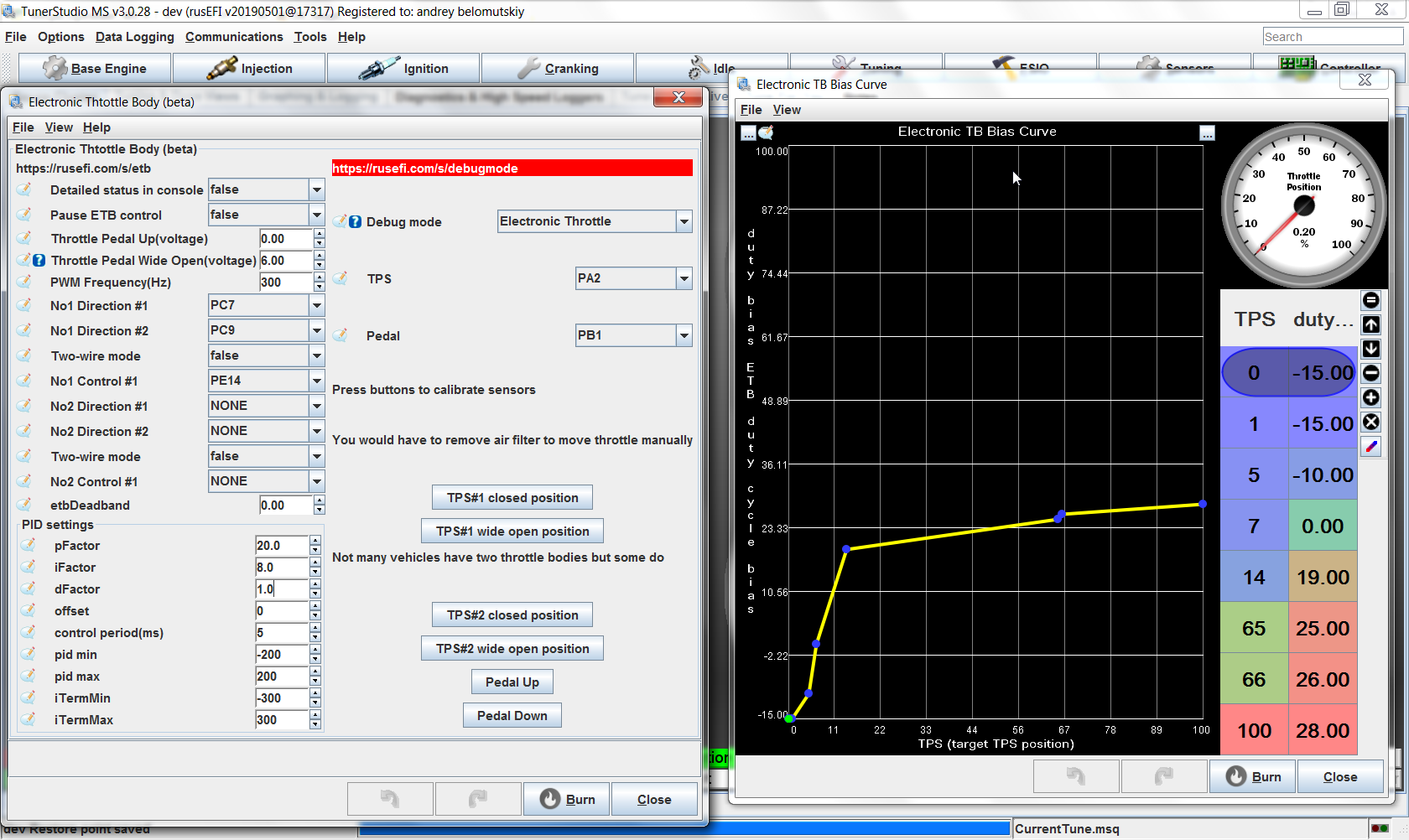Screen dimensions: 1409x840
Task: Select the duty cell 19.00 in TPS row 14
Action: click(x=1323, y=577)
